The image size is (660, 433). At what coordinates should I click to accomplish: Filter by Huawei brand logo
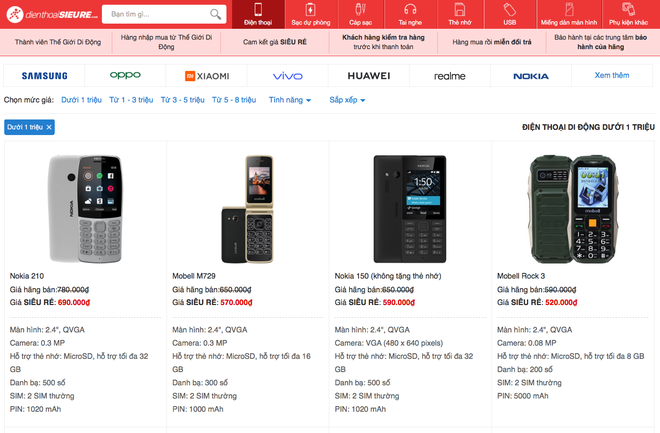click(x=369, y=76)
